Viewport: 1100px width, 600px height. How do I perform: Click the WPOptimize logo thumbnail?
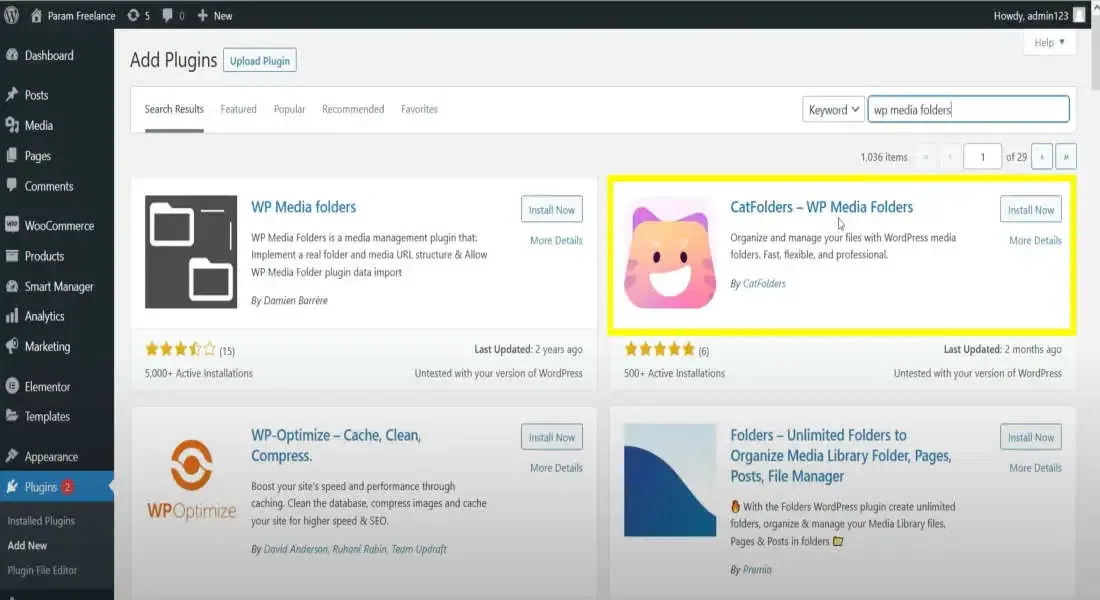191,480
